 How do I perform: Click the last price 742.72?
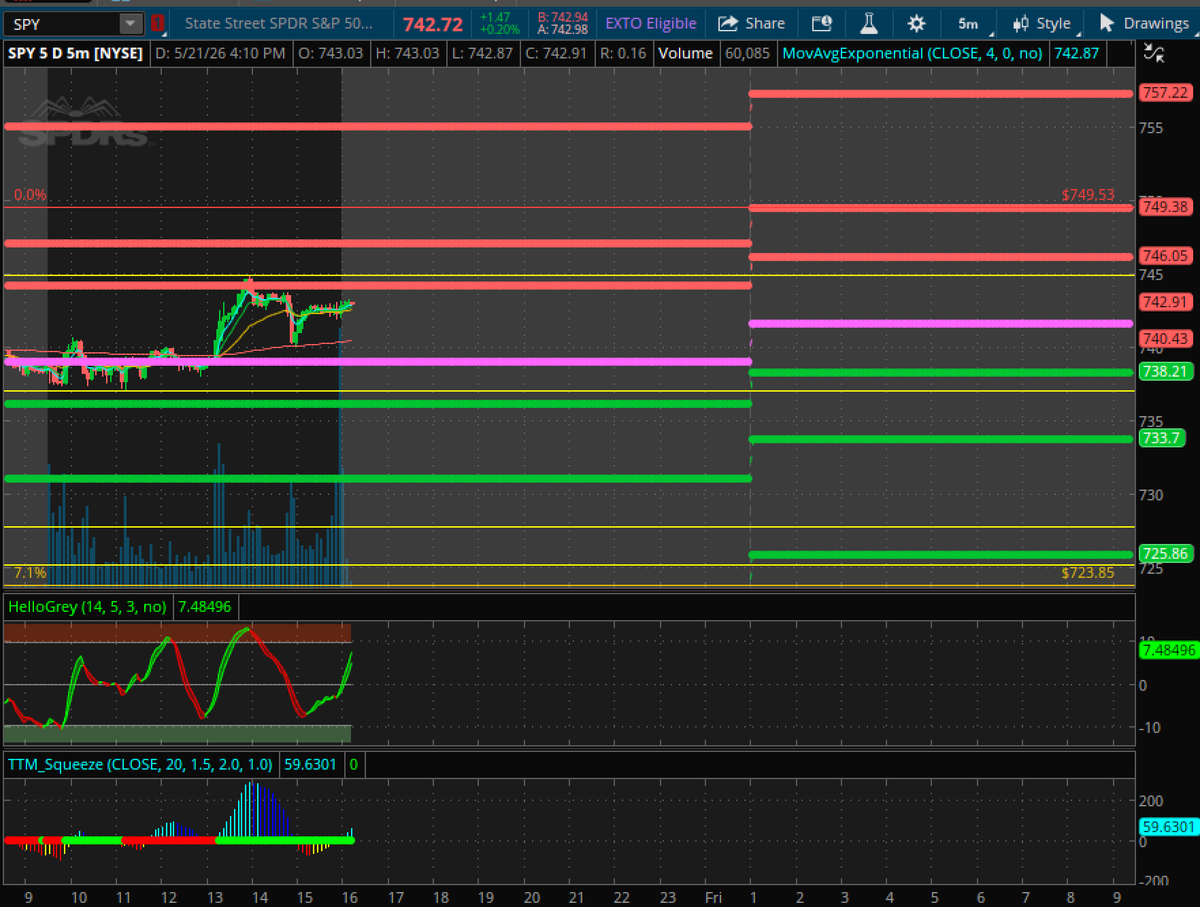coord(432,24)
